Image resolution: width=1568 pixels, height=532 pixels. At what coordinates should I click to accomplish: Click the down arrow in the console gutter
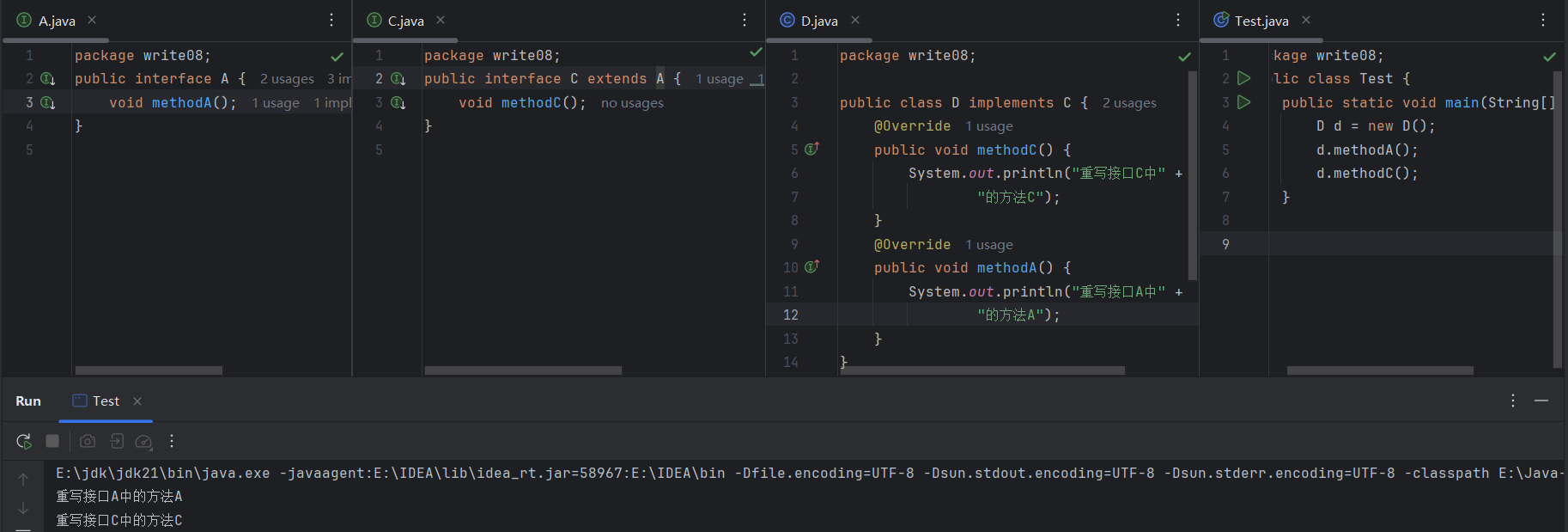[23, 508]
